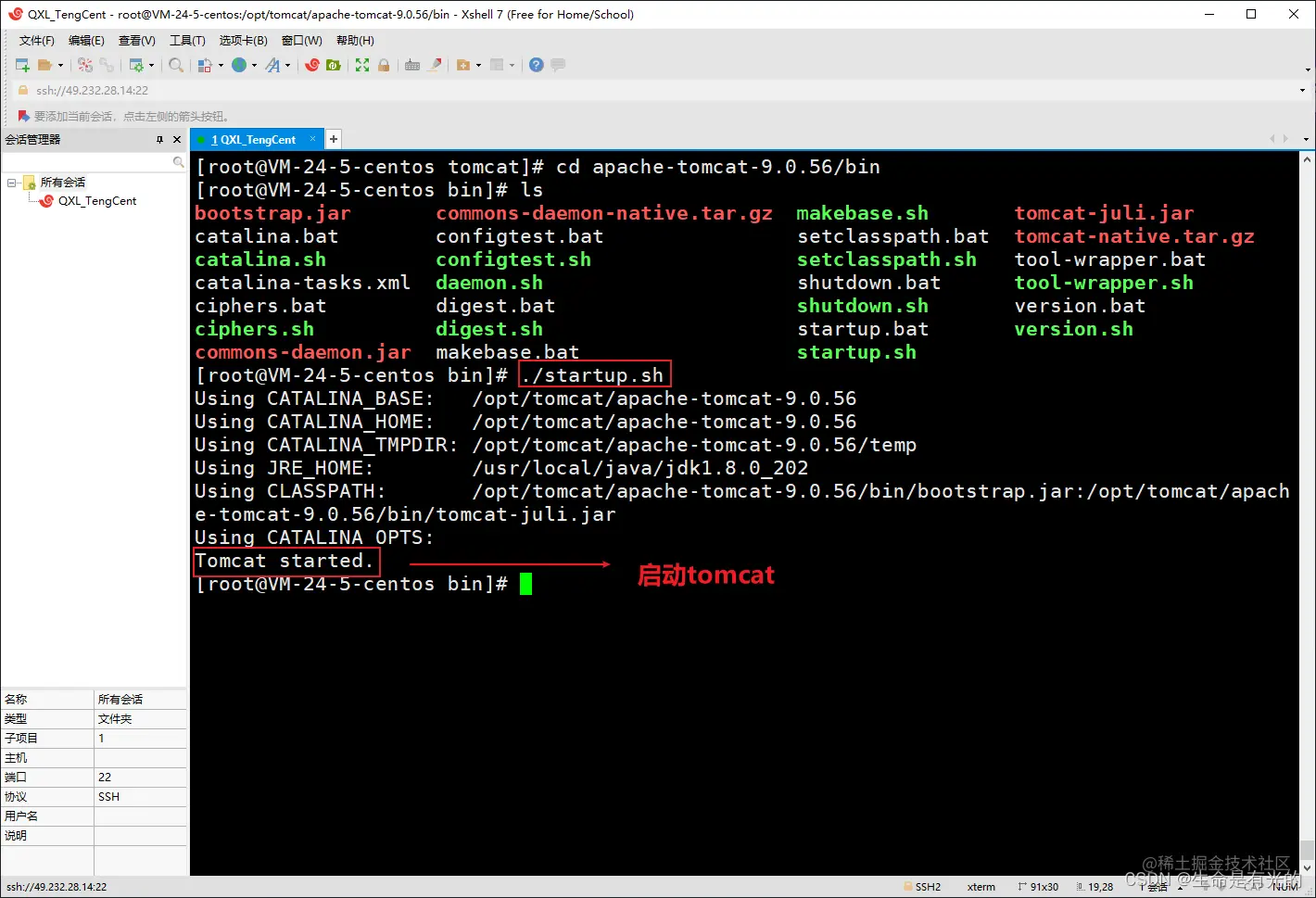Click the Lock Screen padlock icon

[384, 65]
